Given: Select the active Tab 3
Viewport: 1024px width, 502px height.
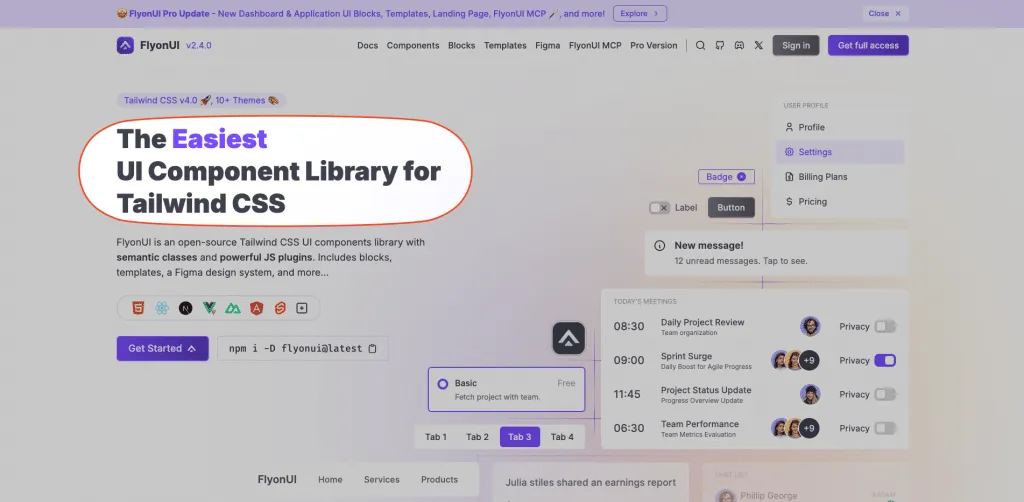Looking at the screenshot, I should coord(520,437).
